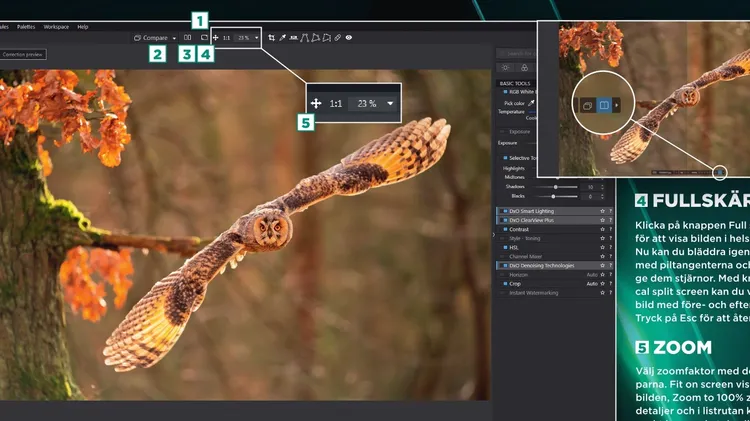
Task: Toggle the HSL correction switch
Action: 505,247
